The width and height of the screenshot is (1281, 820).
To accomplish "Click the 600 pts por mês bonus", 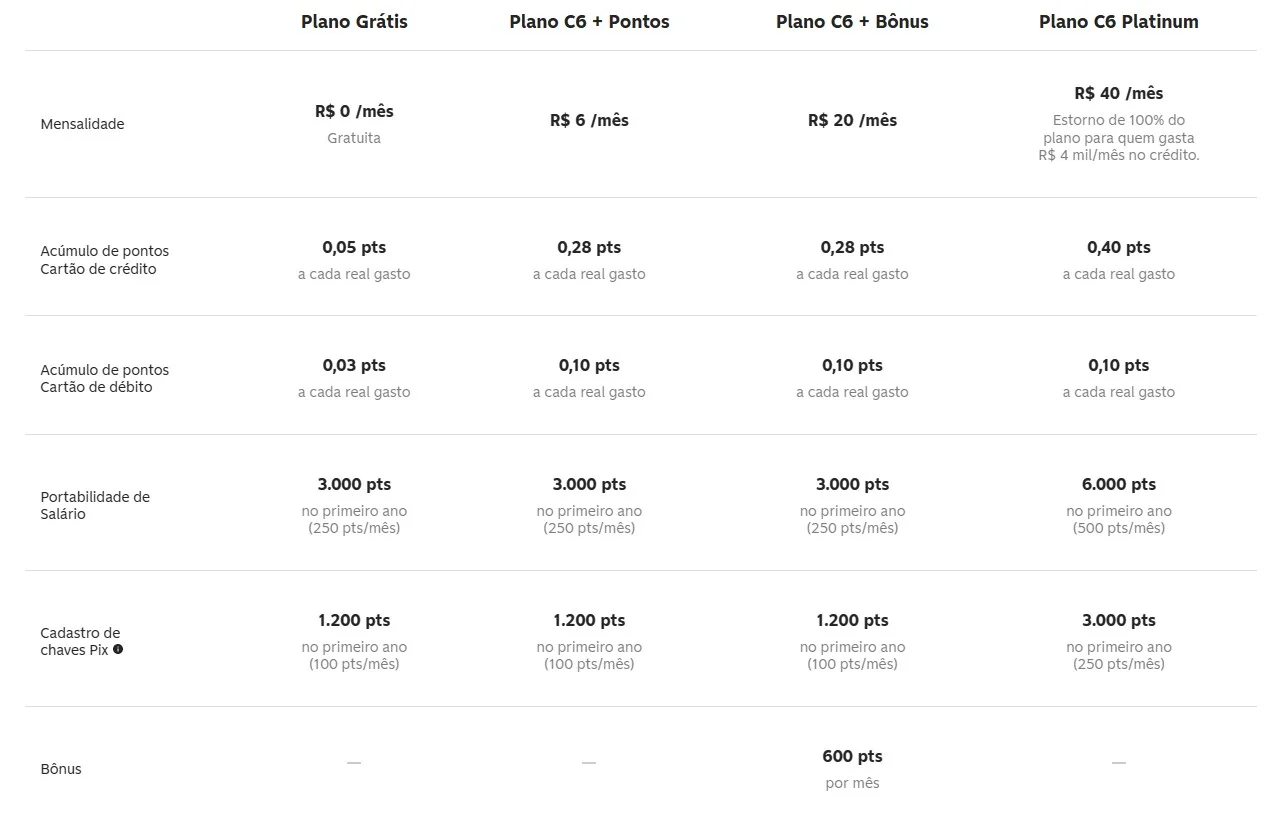I will [x=852, y=769].
